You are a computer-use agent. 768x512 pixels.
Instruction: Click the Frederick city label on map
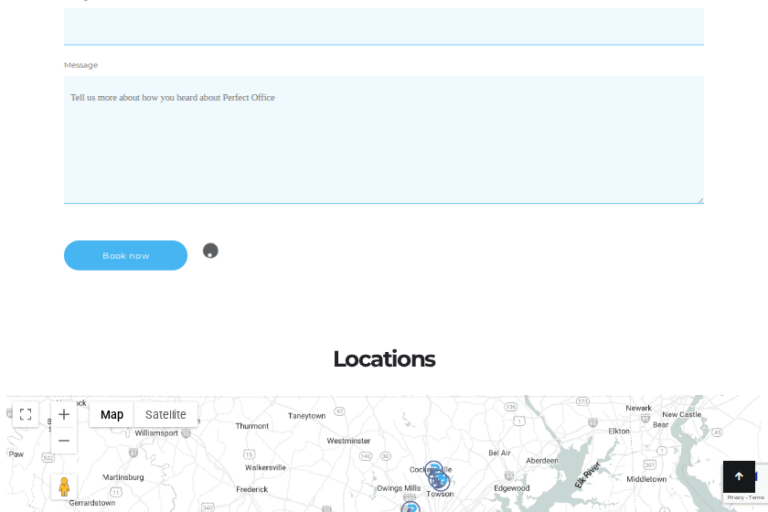(252, 489)
